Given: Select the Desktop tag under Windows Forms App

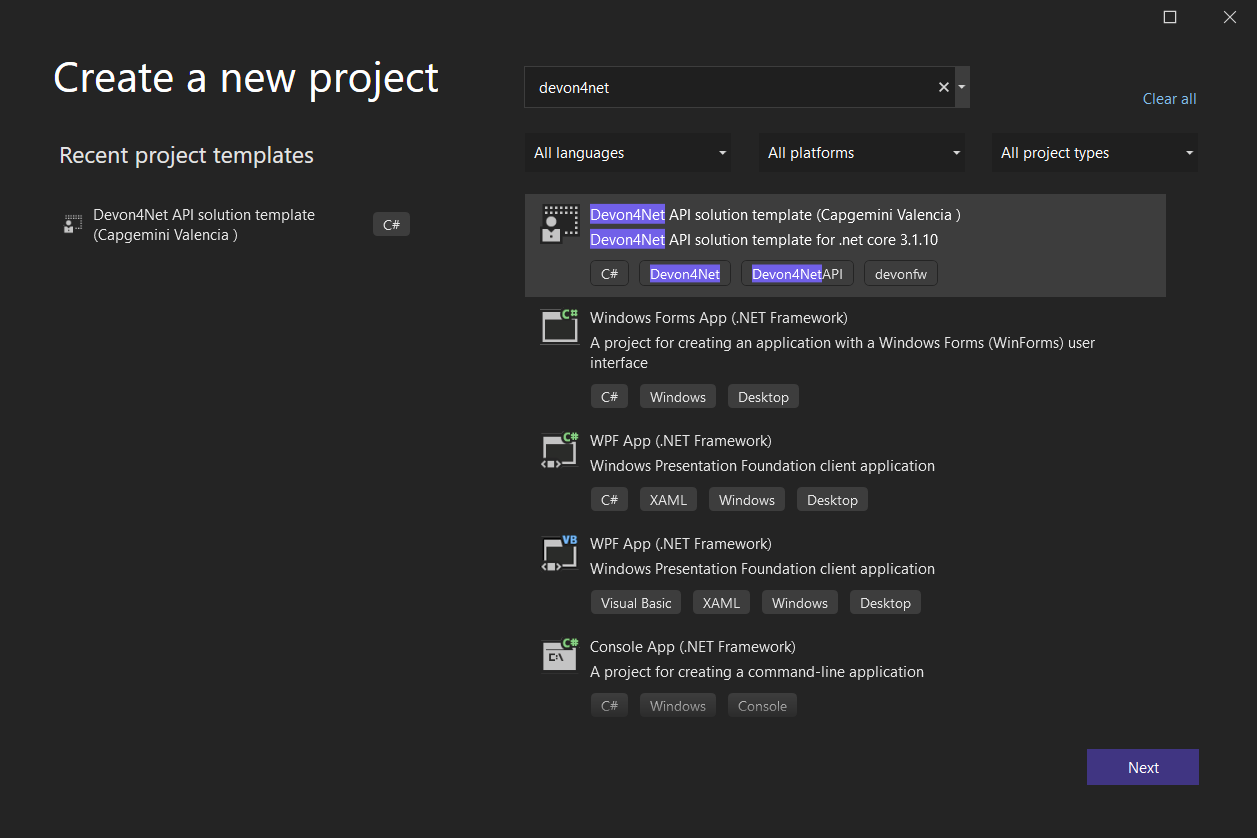Looking at the screenshot, I should coord(763,396).
